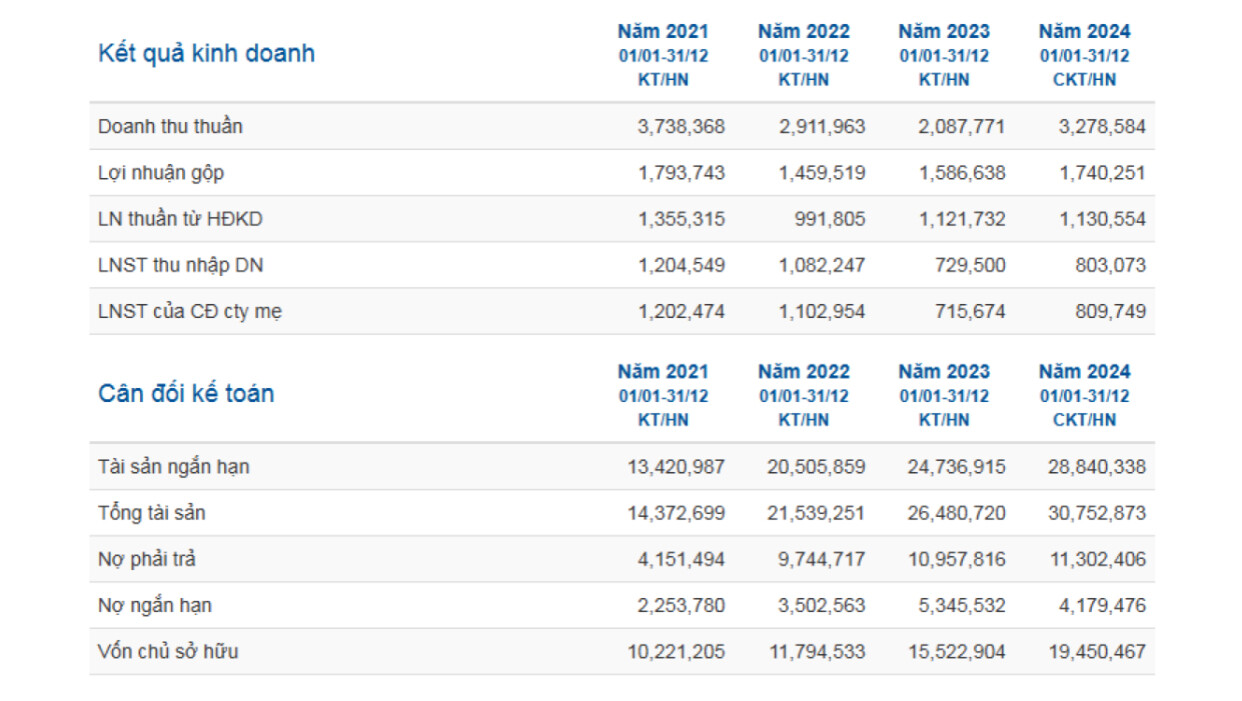The width and height of the screenshot is (1242, 701).
Task: Click the LNST của CĐ cty mẹ label
Action: (x=190, y=312)
